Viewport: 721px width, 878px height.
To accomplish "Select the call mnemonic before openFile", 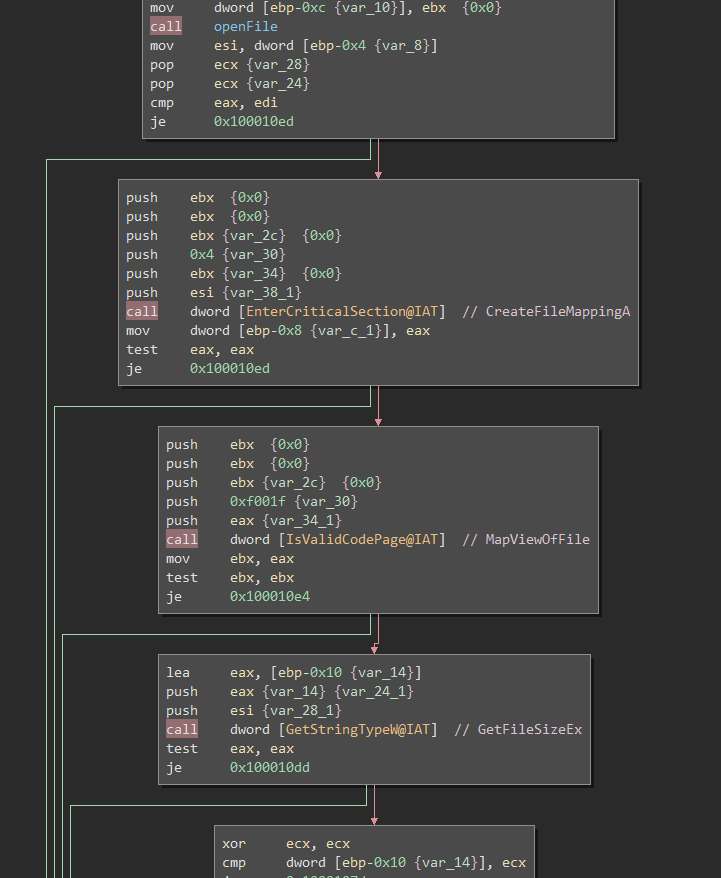I will pyautogui.click(x=166, y=26).
